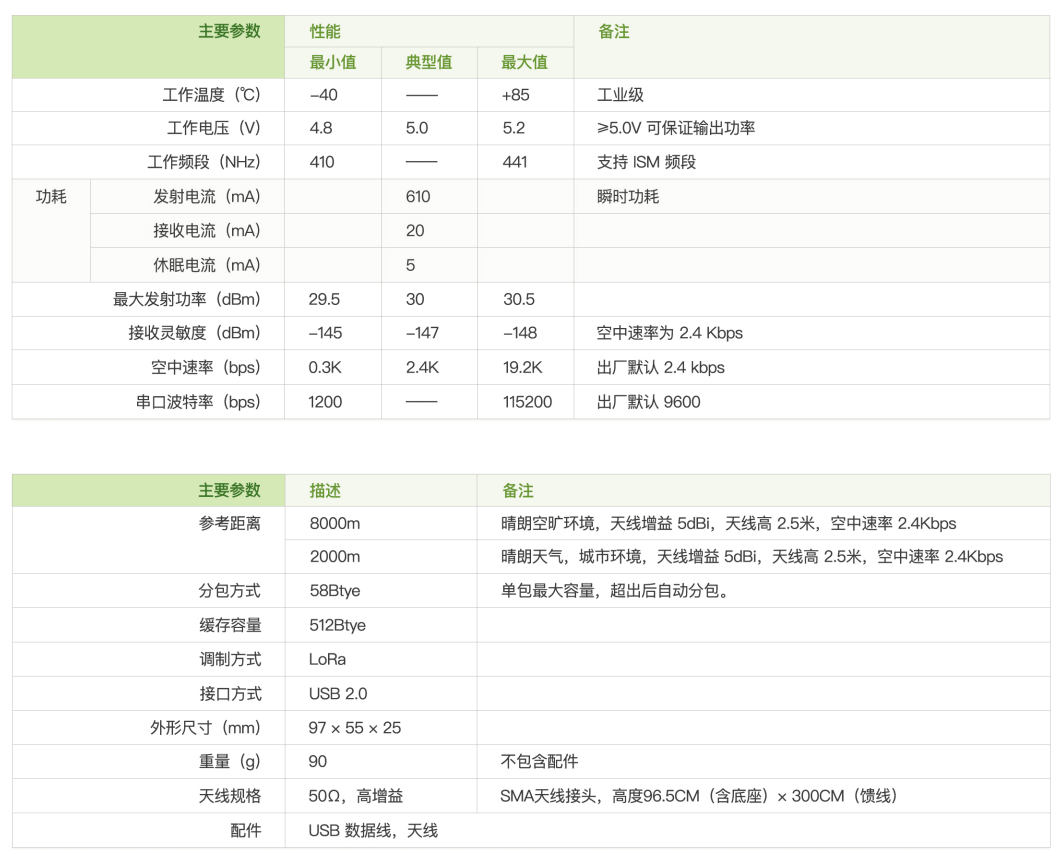Image resolution: width=1063 pixels, height=859 pixels.
Task: Click the 功耗 group cell
Action: [51, 197]
